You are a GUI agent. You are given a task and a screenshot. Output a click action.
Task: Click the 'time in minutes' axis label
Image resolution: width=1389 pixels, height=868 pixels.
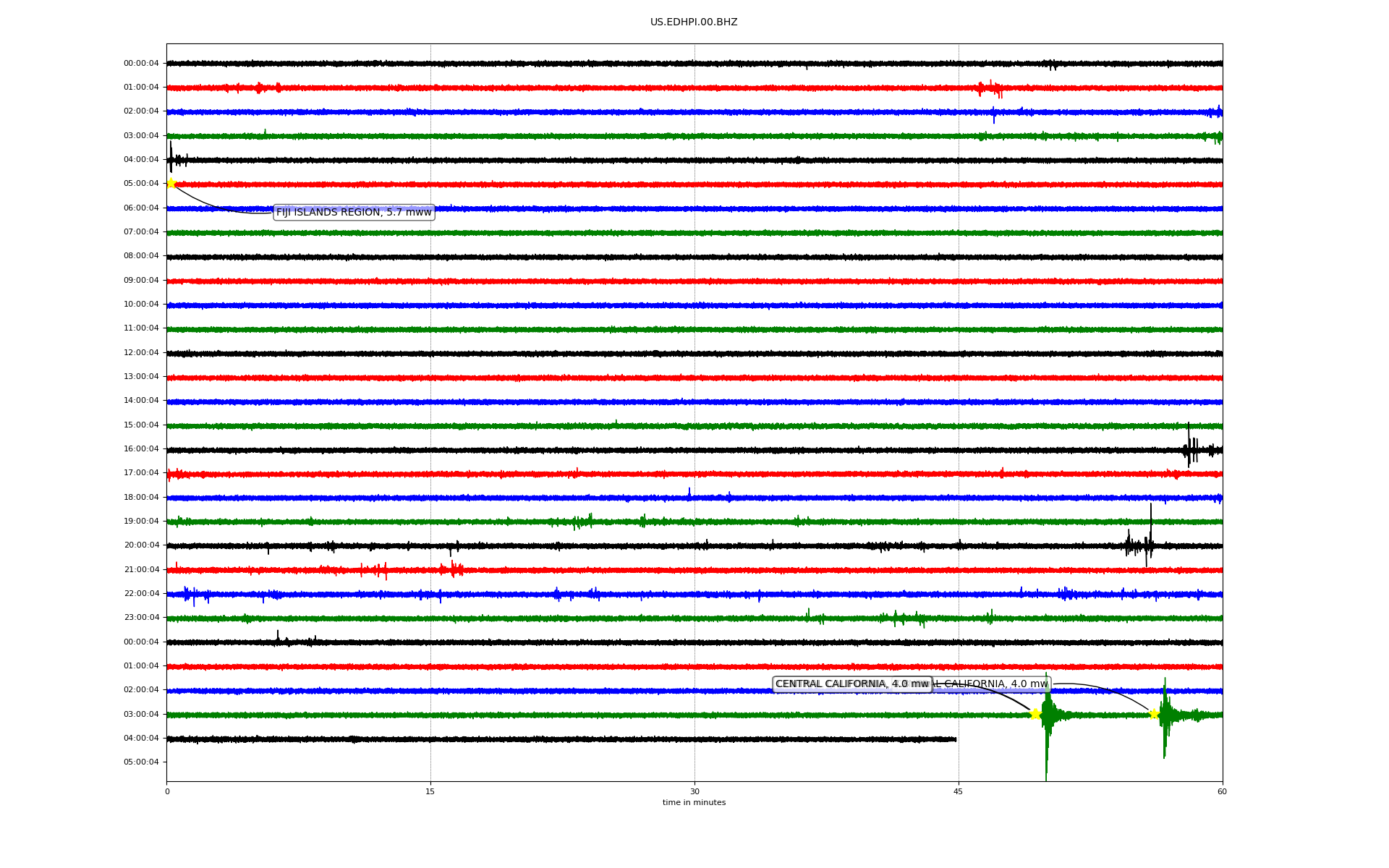(694, 802)
